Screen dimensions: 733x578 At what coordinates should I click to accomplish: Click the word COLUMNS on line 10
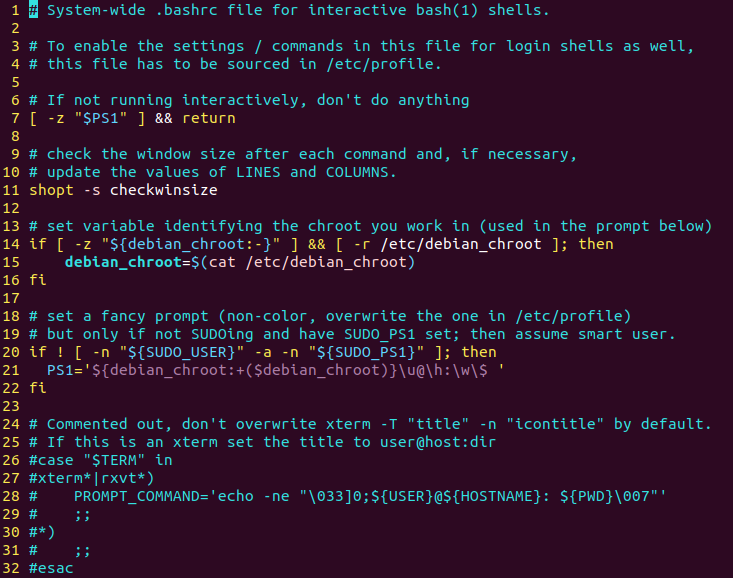click(361, 172)
